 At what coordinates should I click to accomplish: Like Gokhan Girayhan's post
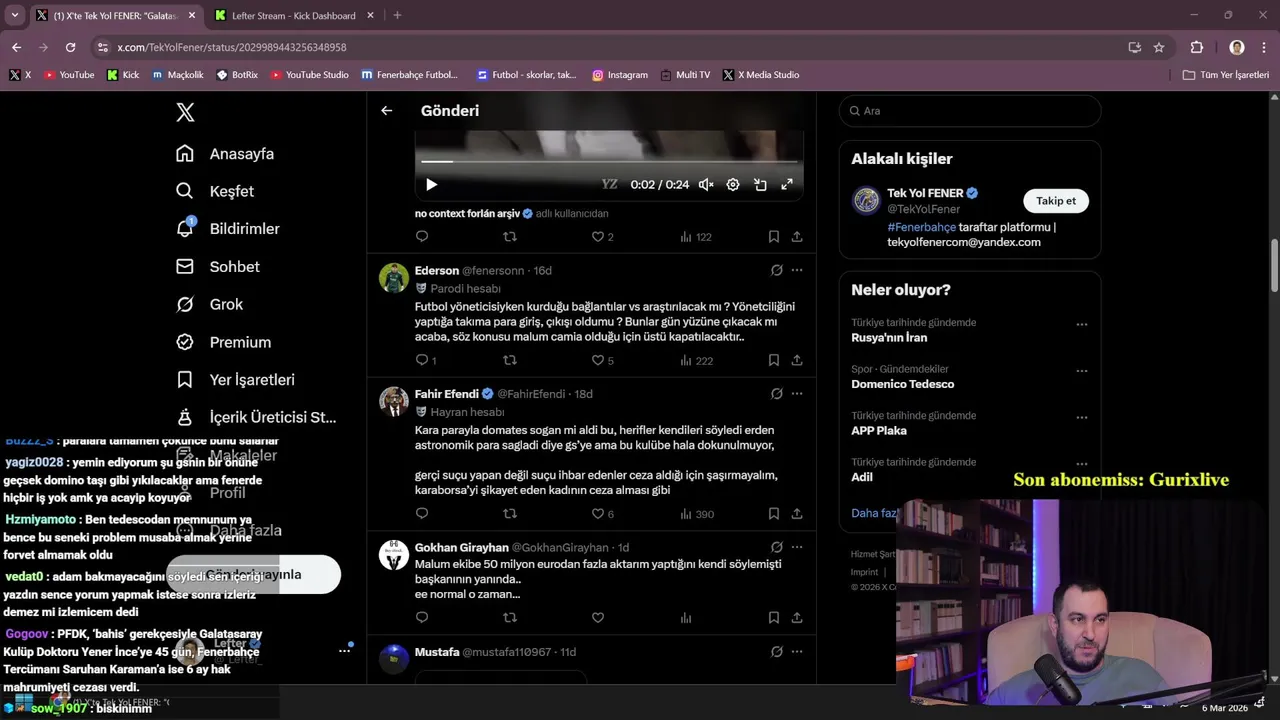[598, 618]
